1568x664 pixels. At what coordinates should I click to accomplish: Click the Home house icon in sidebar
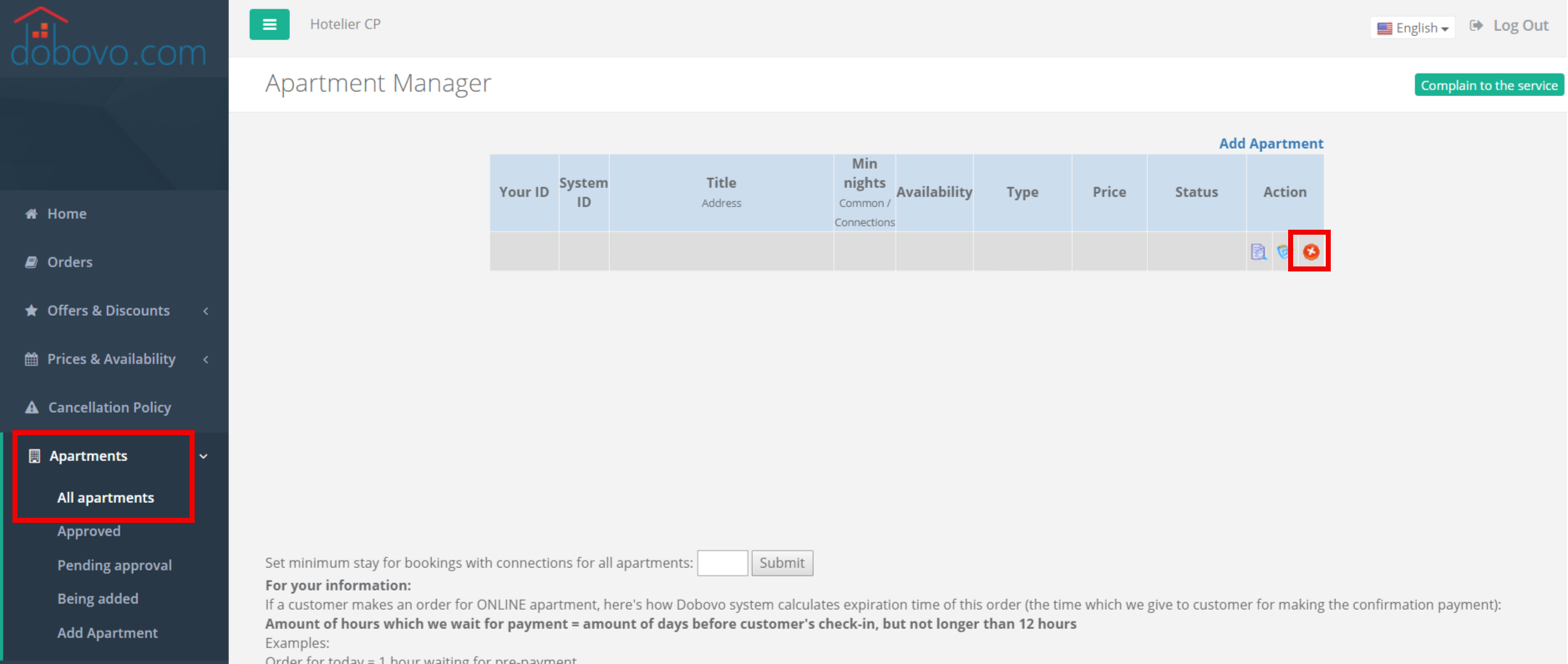[x=31, y=214]
